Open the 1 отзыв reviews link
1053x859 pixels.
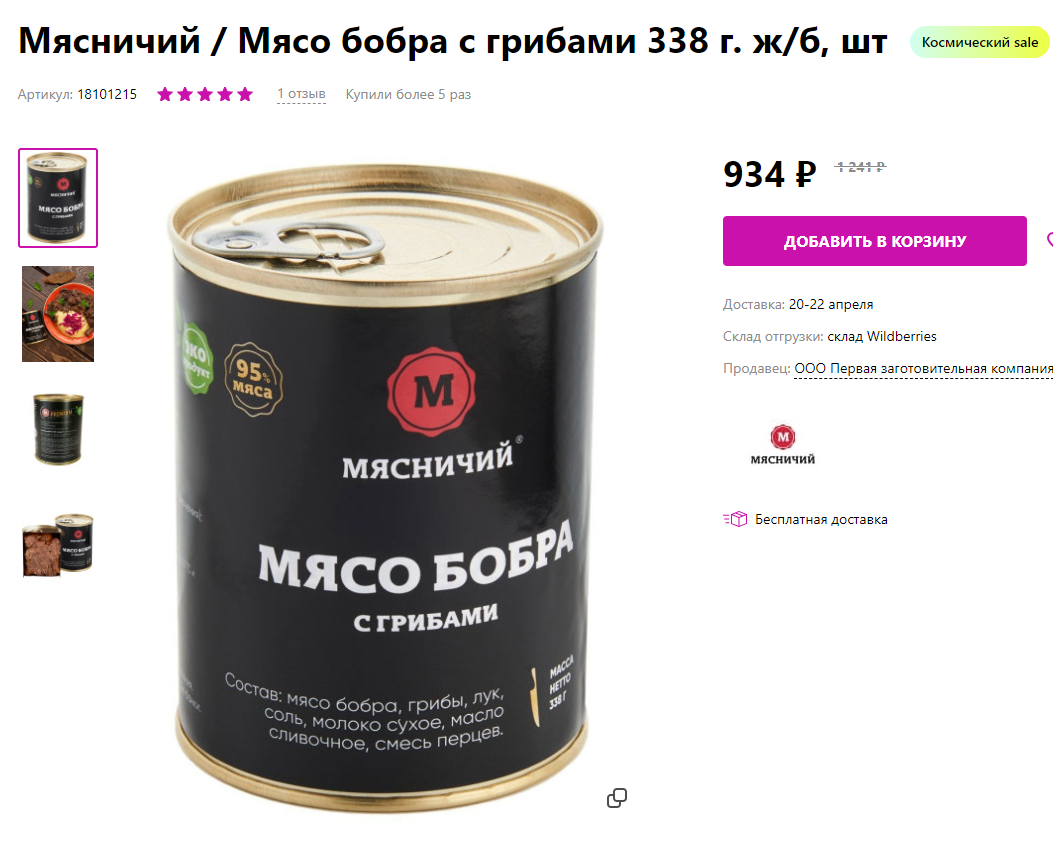[x=302, y=94]
